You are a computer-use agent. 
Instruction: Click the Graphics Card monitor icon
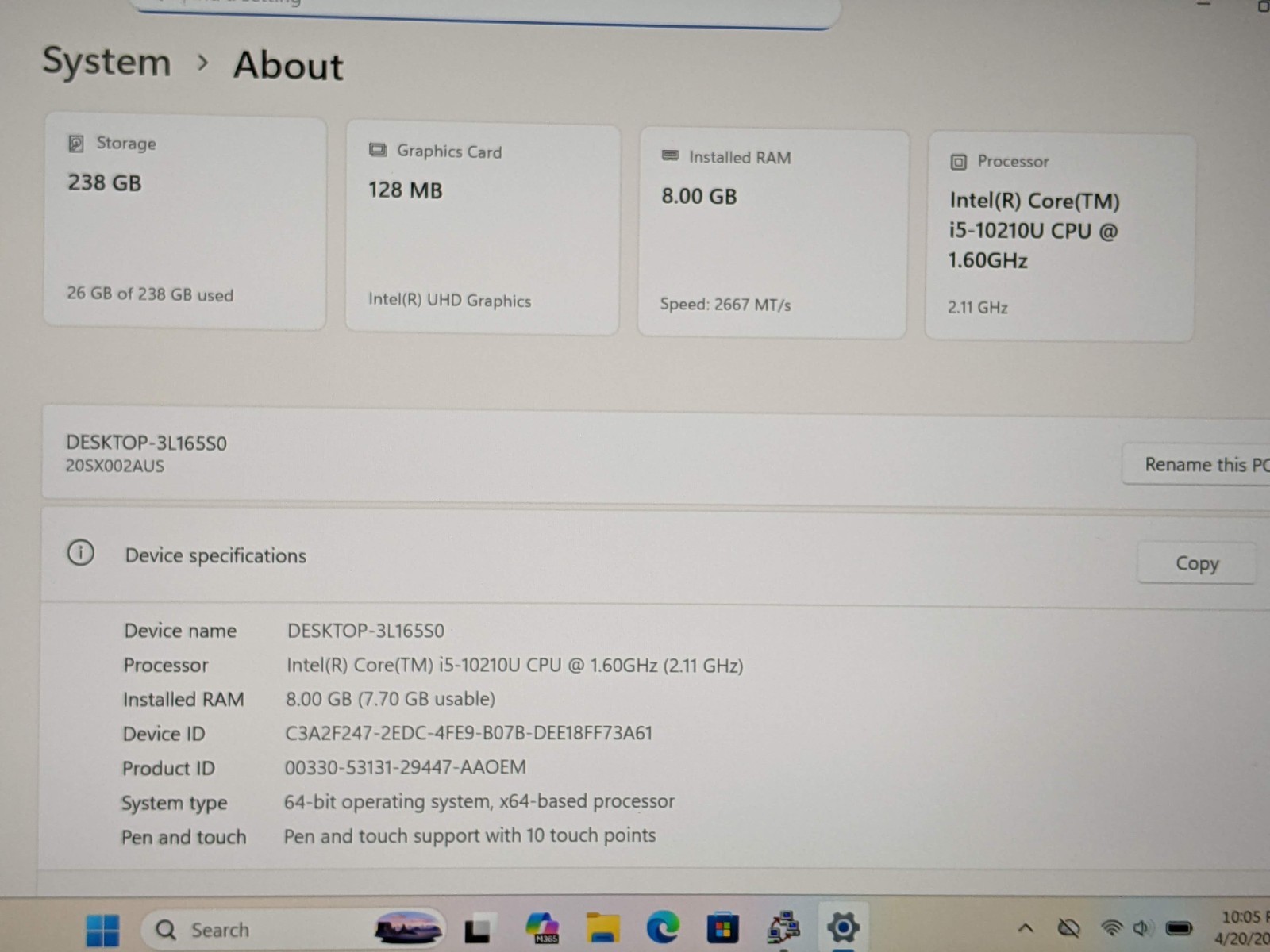(378, 150)
